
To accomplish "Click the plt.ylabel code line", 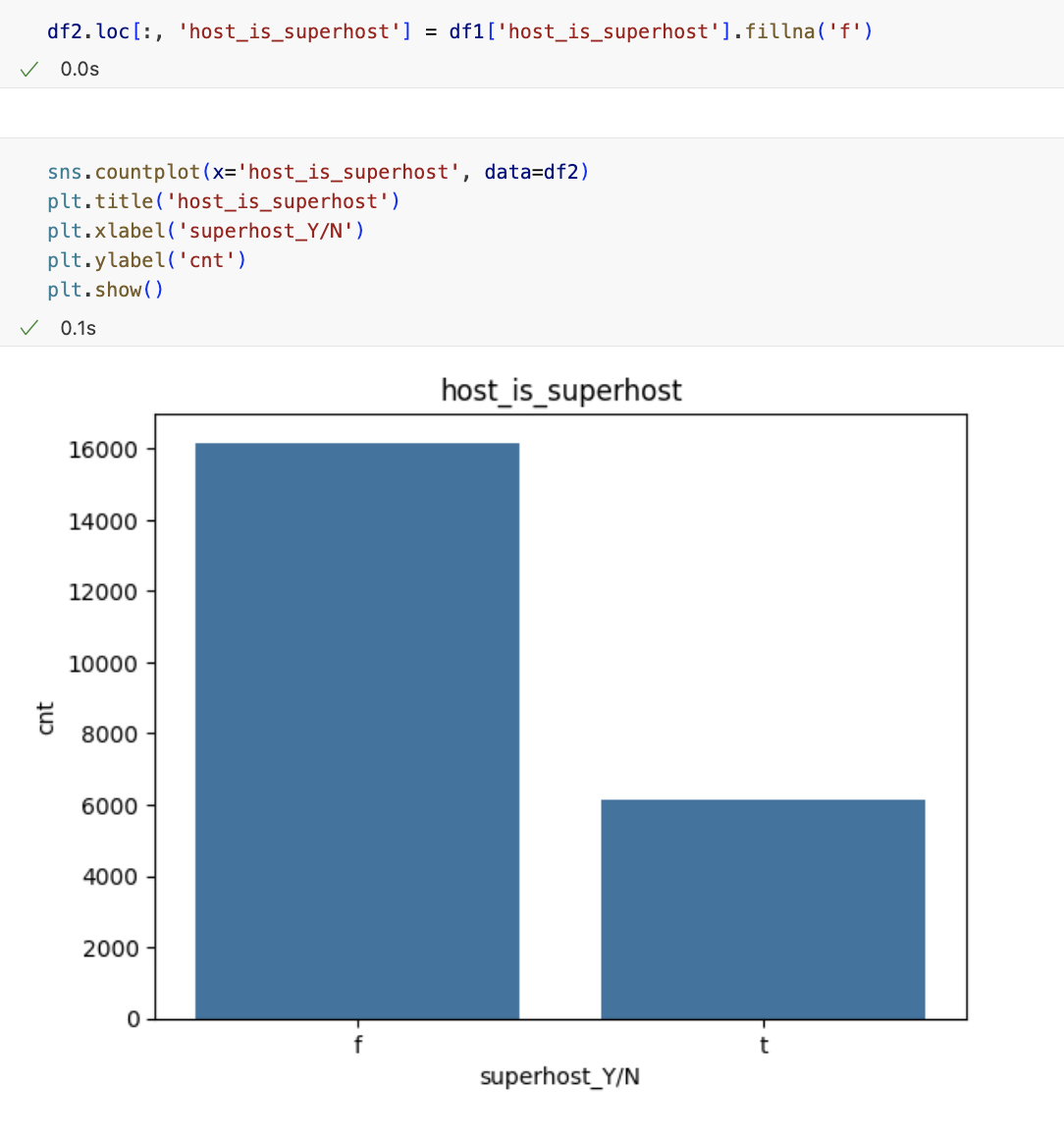I will 146,260.
